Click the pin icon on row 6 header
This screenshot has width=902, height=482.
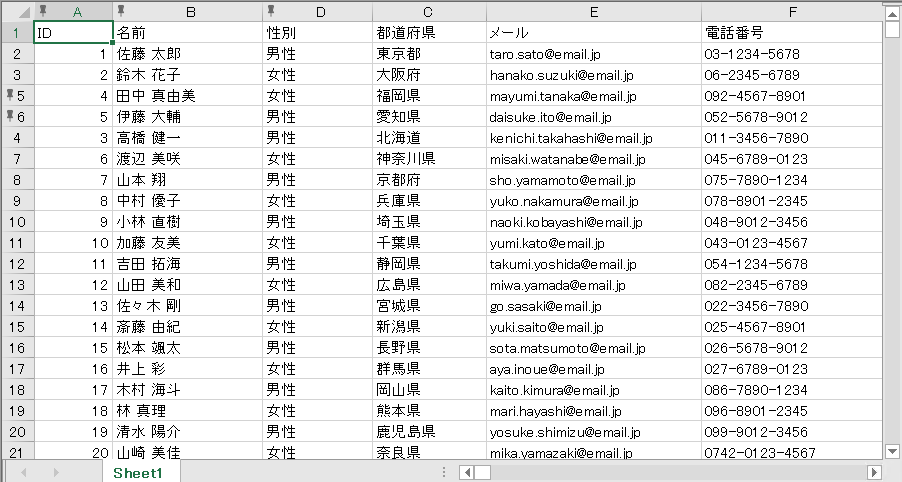point(10,116)
